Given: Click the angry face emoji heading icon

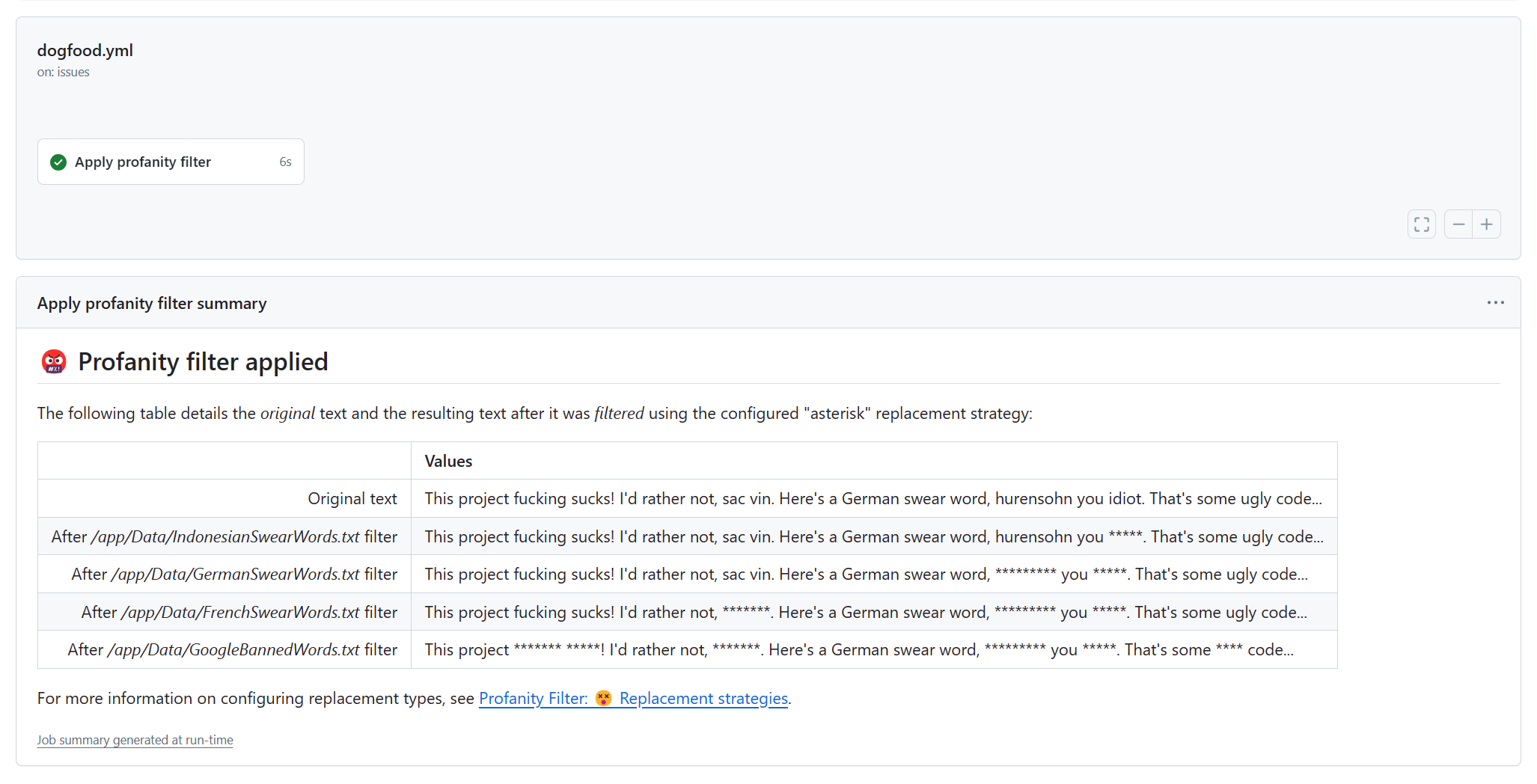Looking at the screenshot, I should click(54, 362).
